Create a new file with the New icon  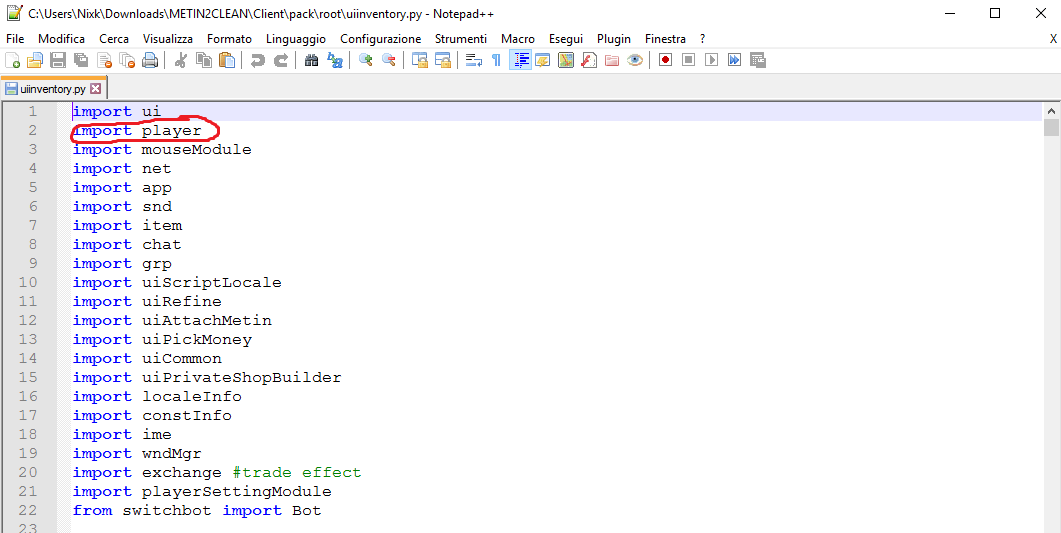coord(12,60)
